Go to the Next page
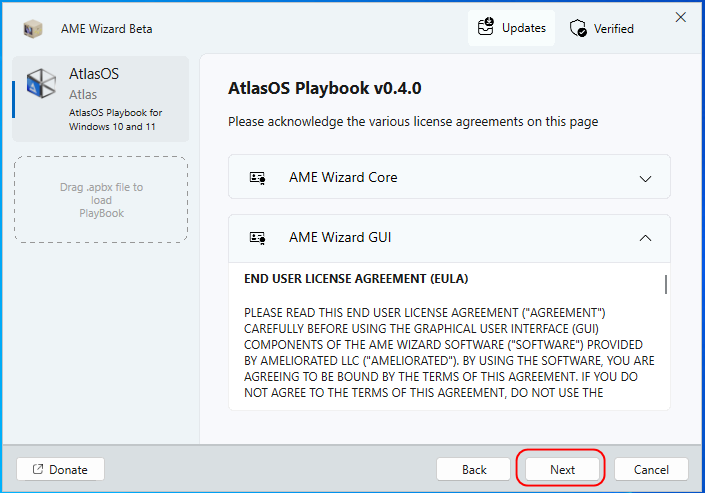Viewport: 705px width, 493px height. pyautogui.click(x=562, y=470)
